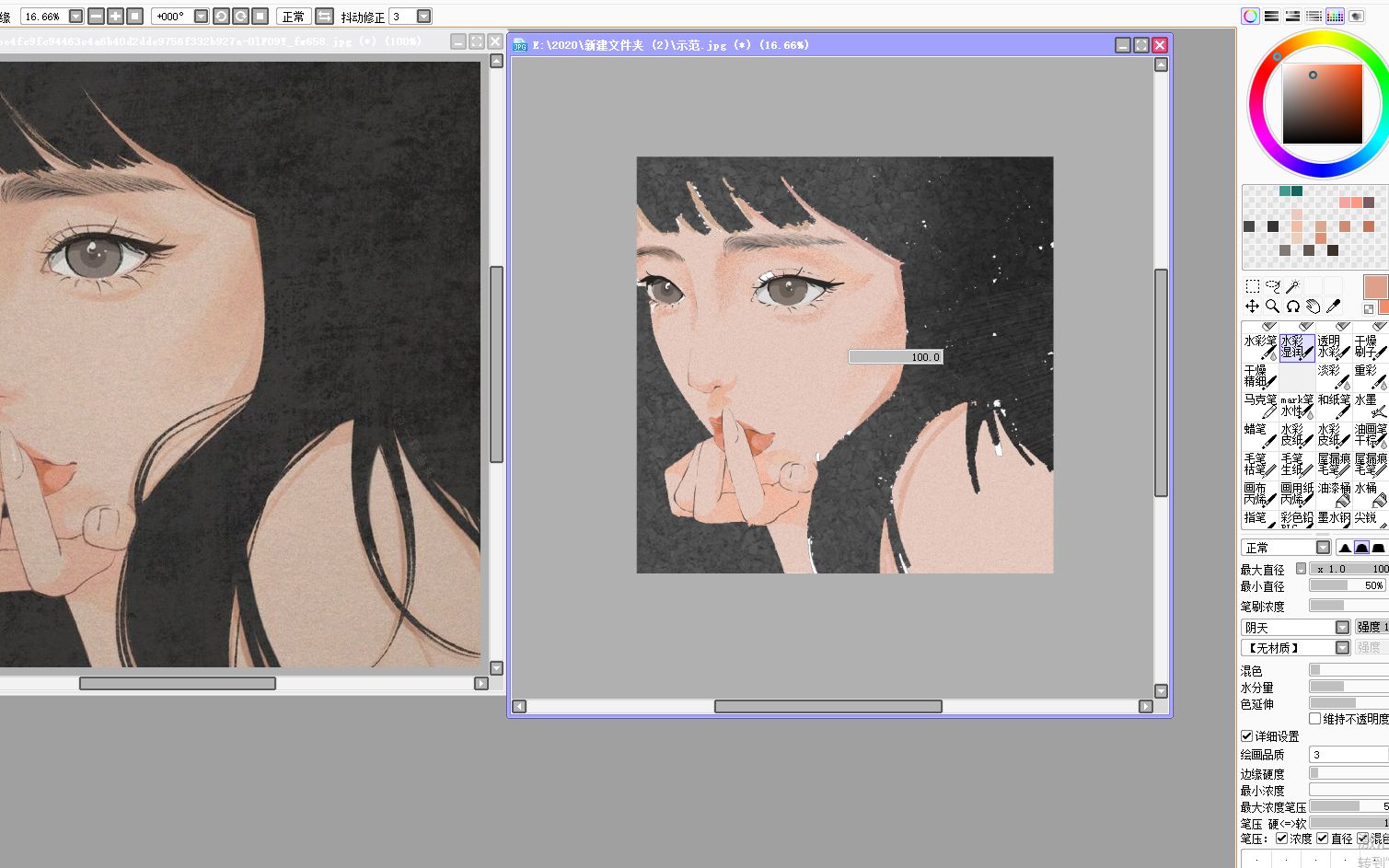Choose the 水桶 bucket tool
The width and height of the screenshot is (1389, 868).
pyautogui.click(x=1371, y=494)
